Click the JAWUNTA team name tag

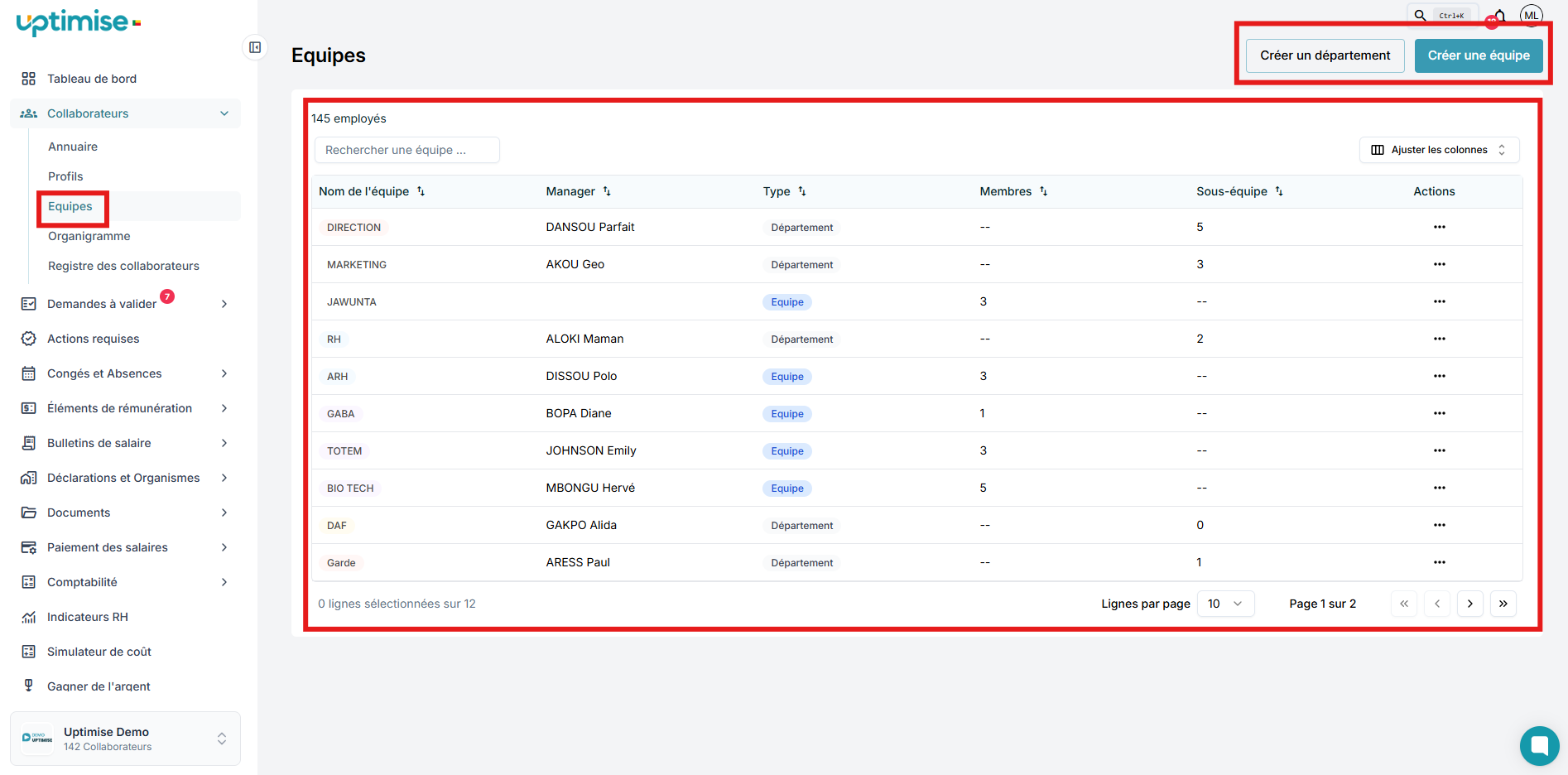point(352,302)
